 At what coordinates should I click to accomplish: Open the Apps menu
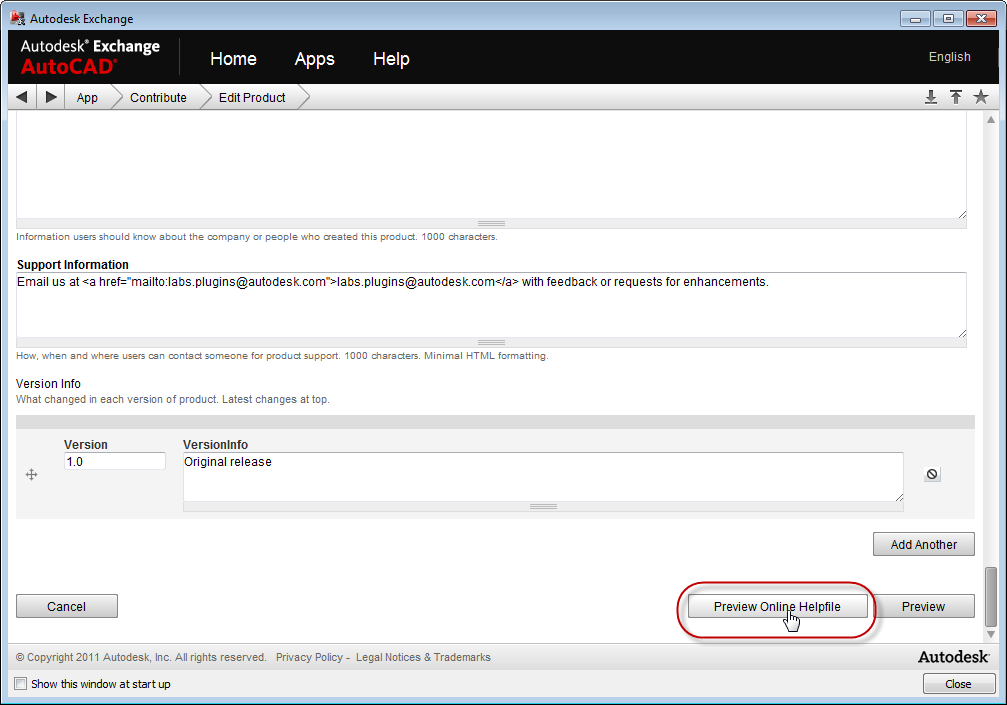tap(314, 59)
